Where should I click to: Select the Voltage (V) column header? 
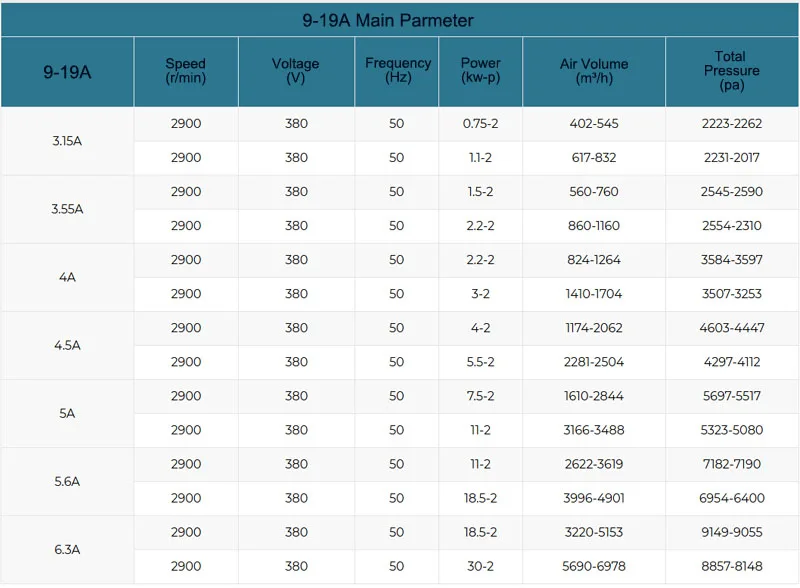point(296,71)
